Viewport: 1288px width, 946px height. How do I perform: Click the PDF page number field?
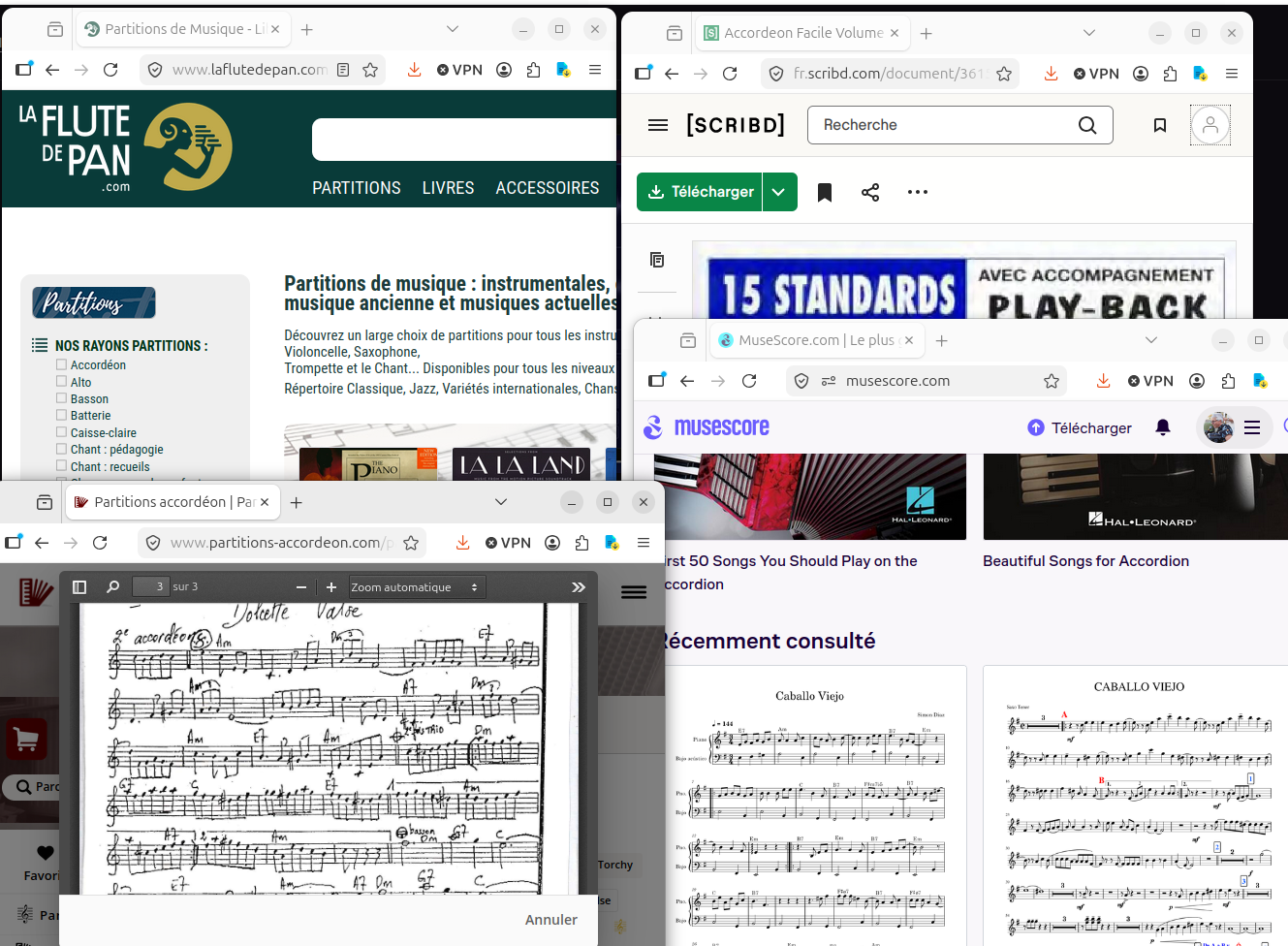pos(150,586)
